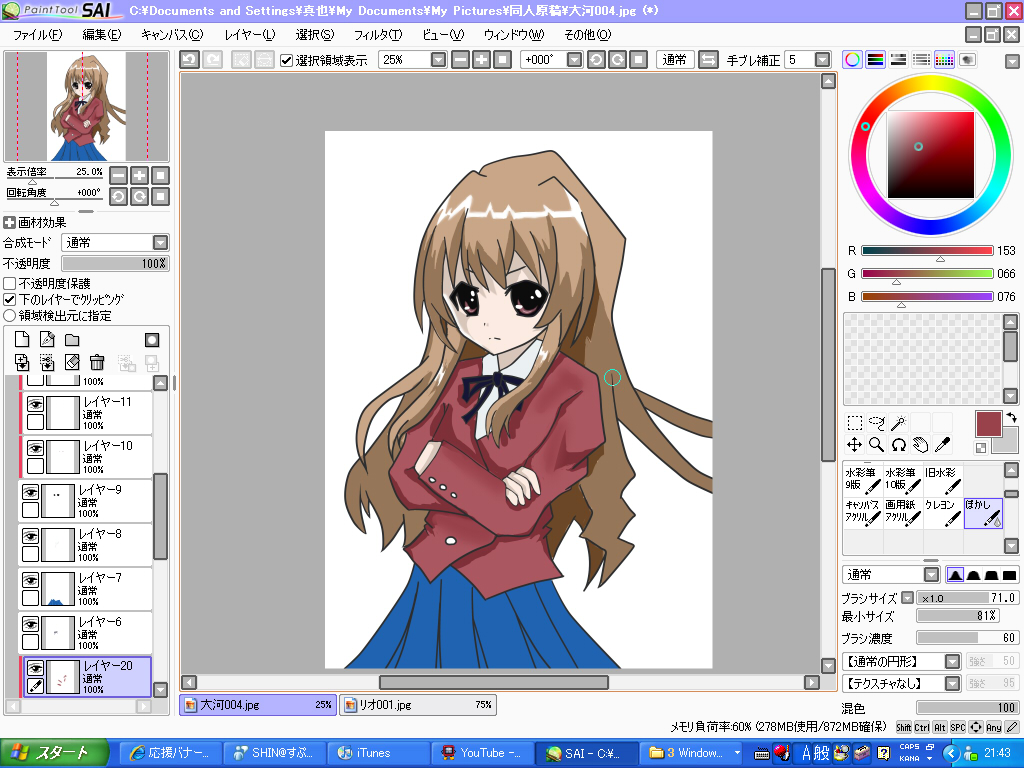Open the brush mode 通常 dropdown
The width and height of the screenshot is (1024, 768).
[x=931, y=575]
